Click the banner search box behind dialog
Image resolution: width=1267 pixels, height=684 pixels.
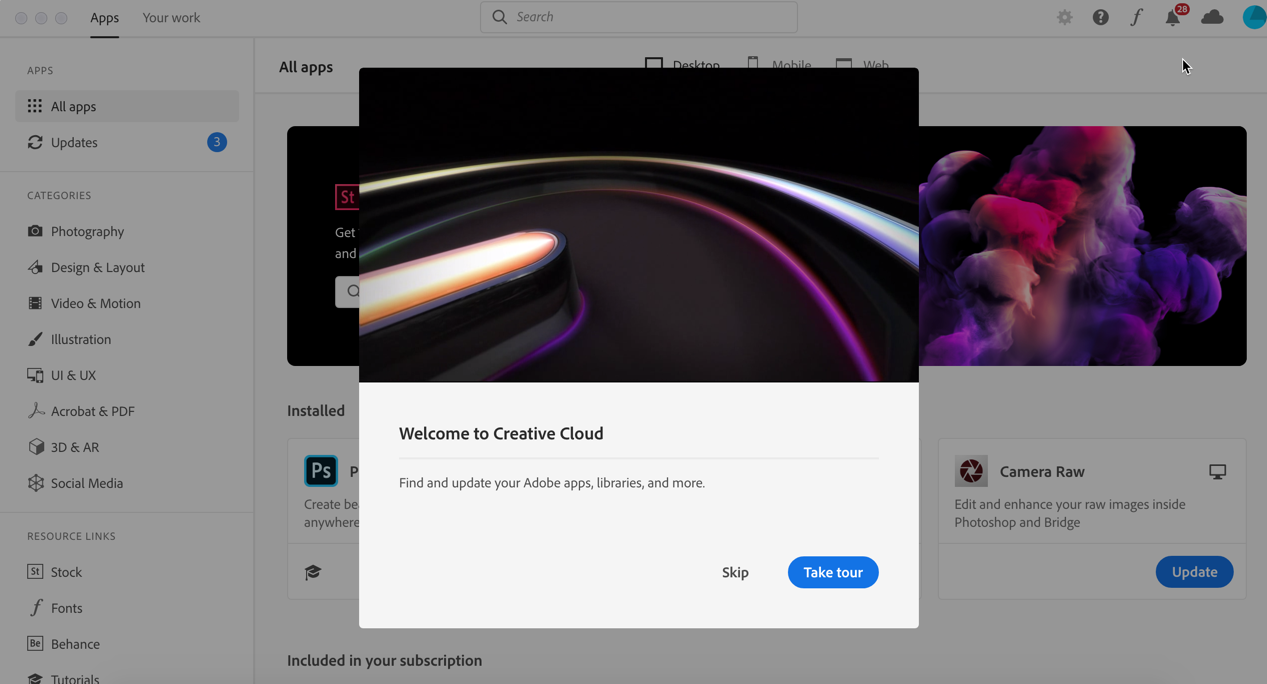347,291
